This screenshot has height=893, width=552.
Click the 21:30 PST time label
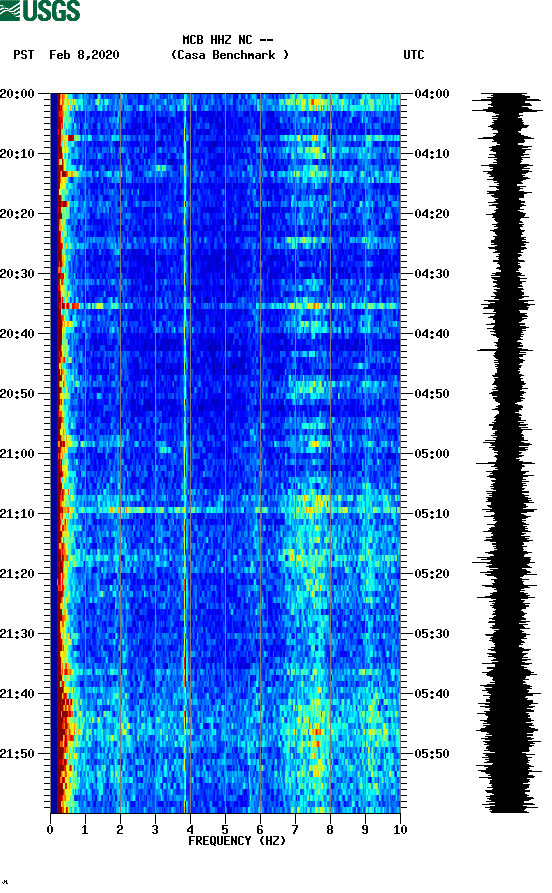pyautogui.click(x=17, y=634)
